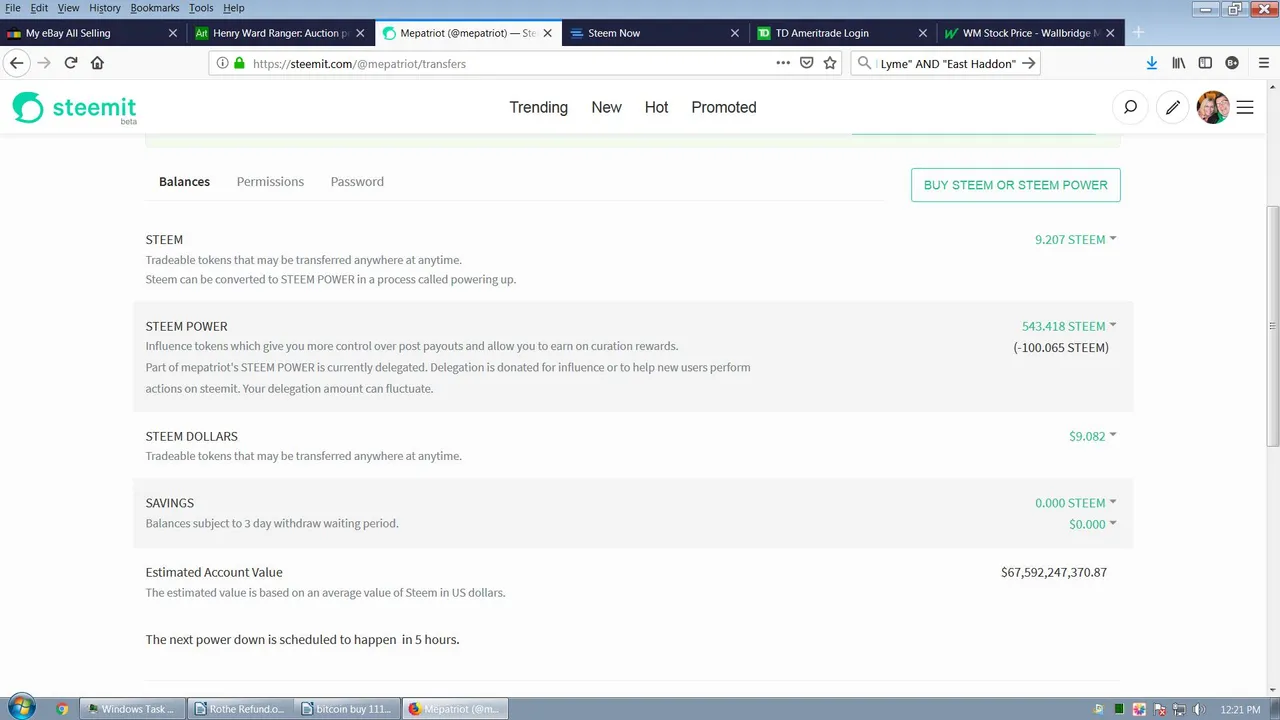The height and width of the screenshot is (720, 1280).
Task: Click the search bar go arrow
Action: click(x=1028, y=63)
